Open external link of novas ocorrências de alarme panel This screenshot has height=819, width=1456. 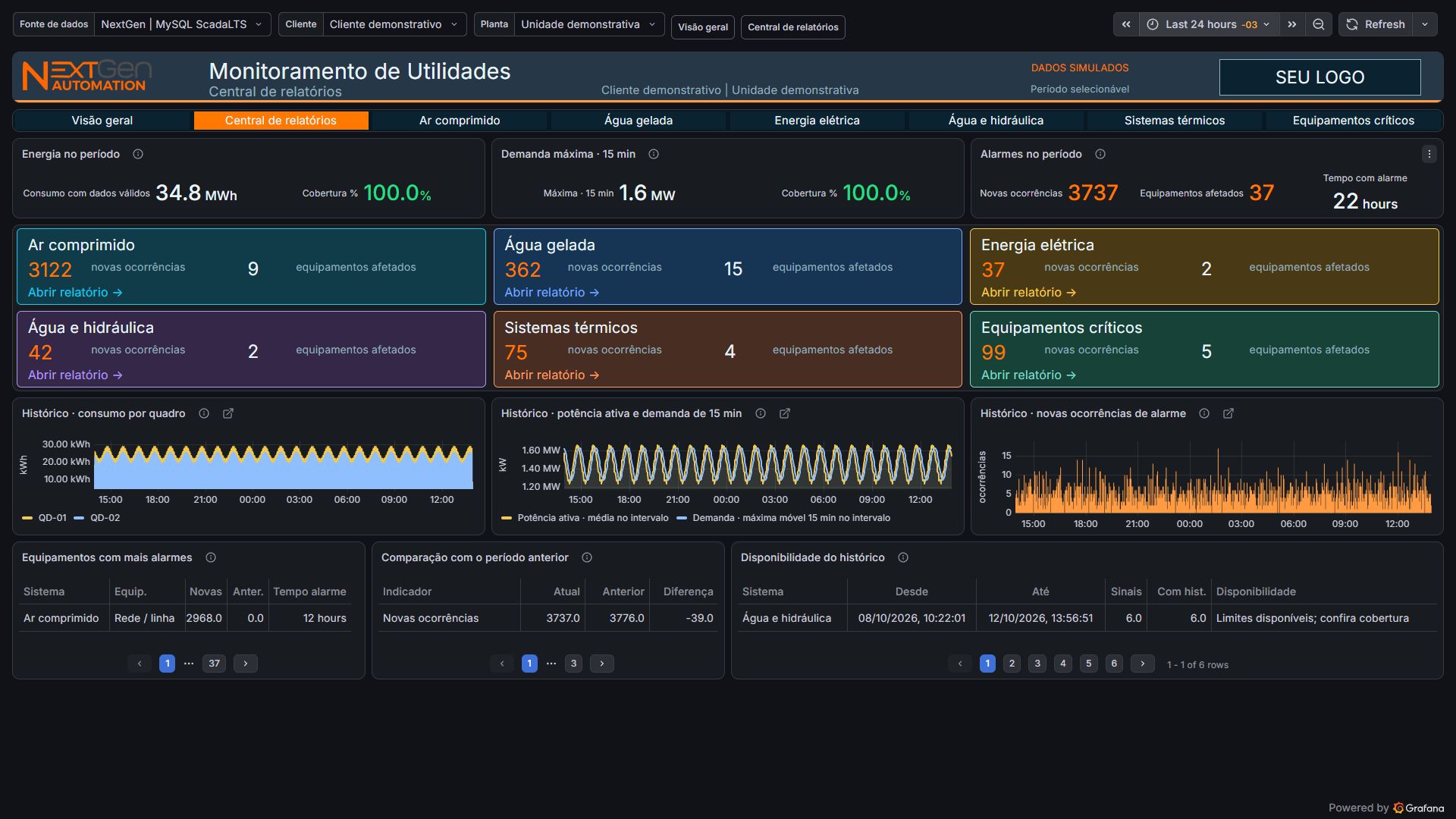coord(1228,413)
